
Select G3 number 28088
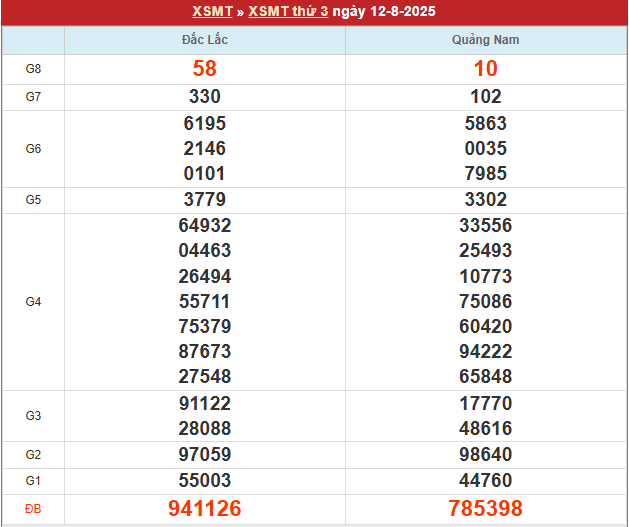click(205, 429)
